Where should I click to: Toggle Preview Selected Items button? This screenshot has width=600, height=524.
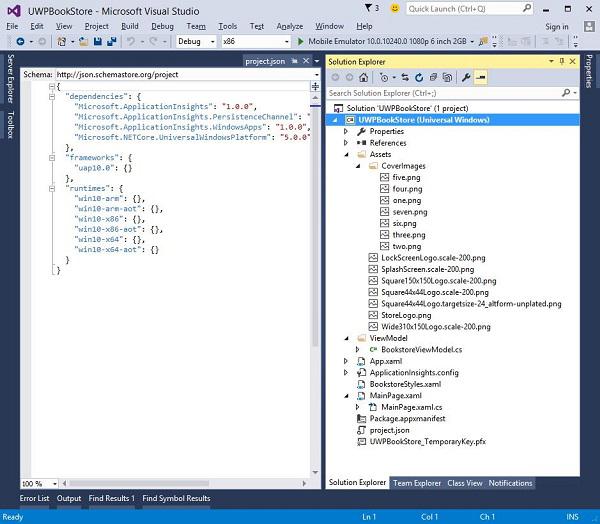(481, 77)
